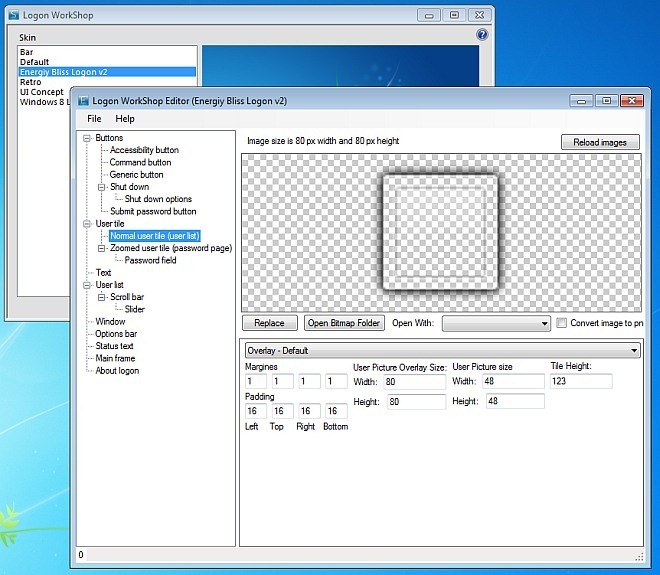Collapse the Scroll bar tree node

[x=101, y=297]
